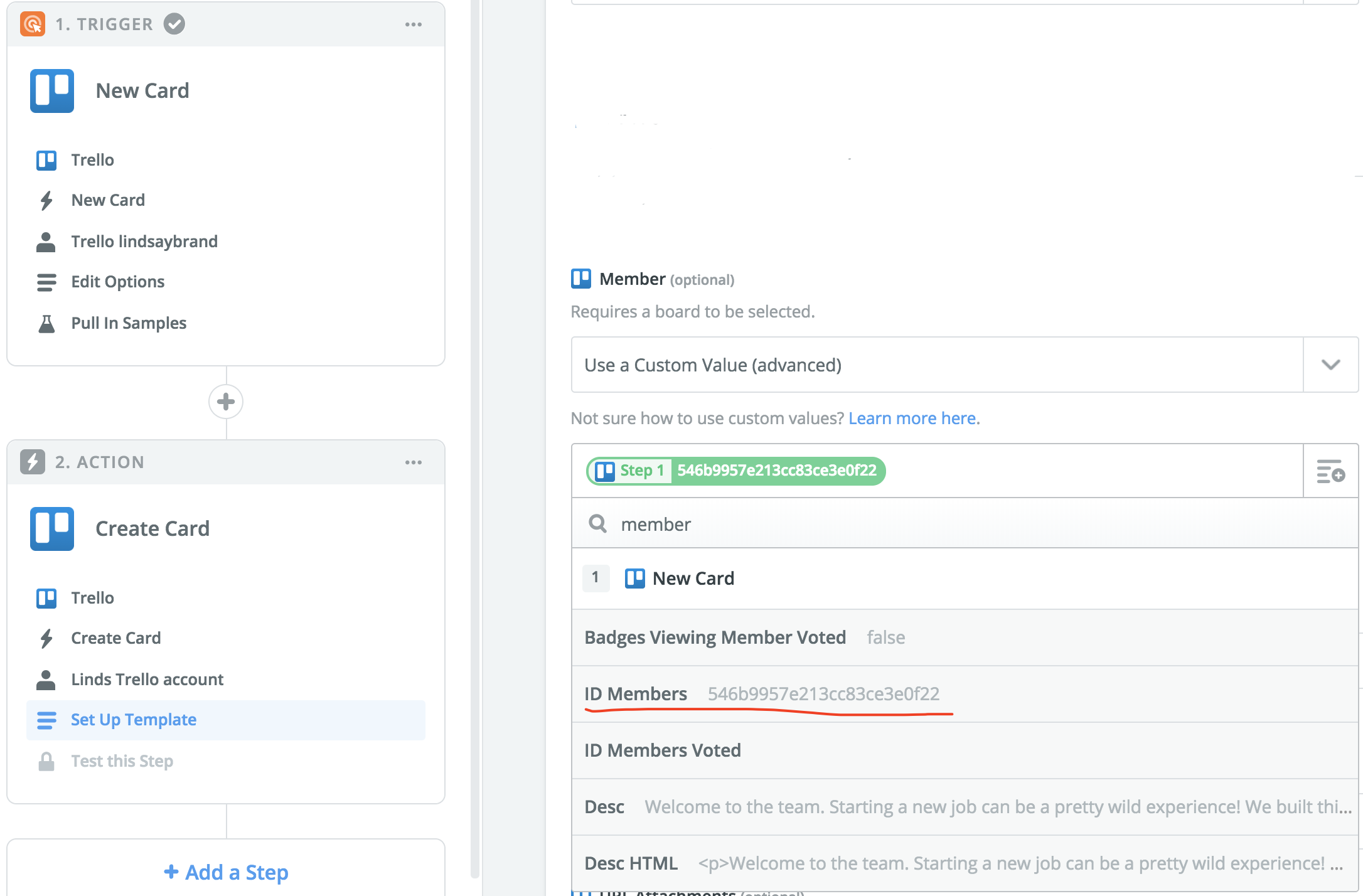Click the Step 1 green value pill

[x=735, y=471]
